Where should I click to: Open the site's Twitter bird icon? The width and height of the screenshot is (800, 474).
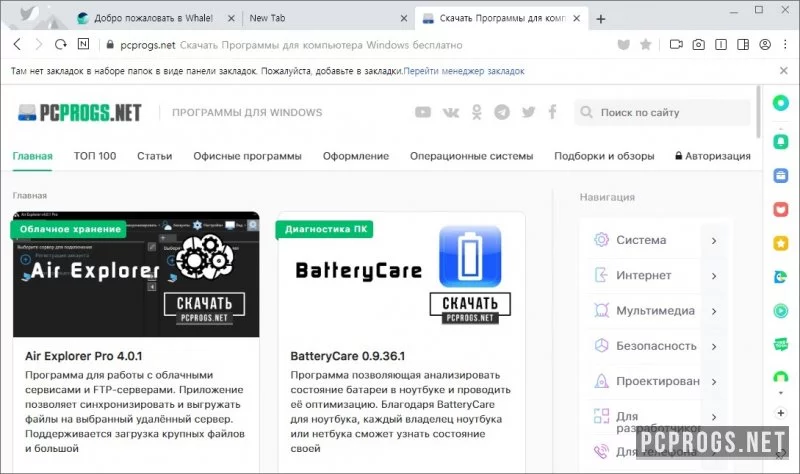(x=529, y=112)
